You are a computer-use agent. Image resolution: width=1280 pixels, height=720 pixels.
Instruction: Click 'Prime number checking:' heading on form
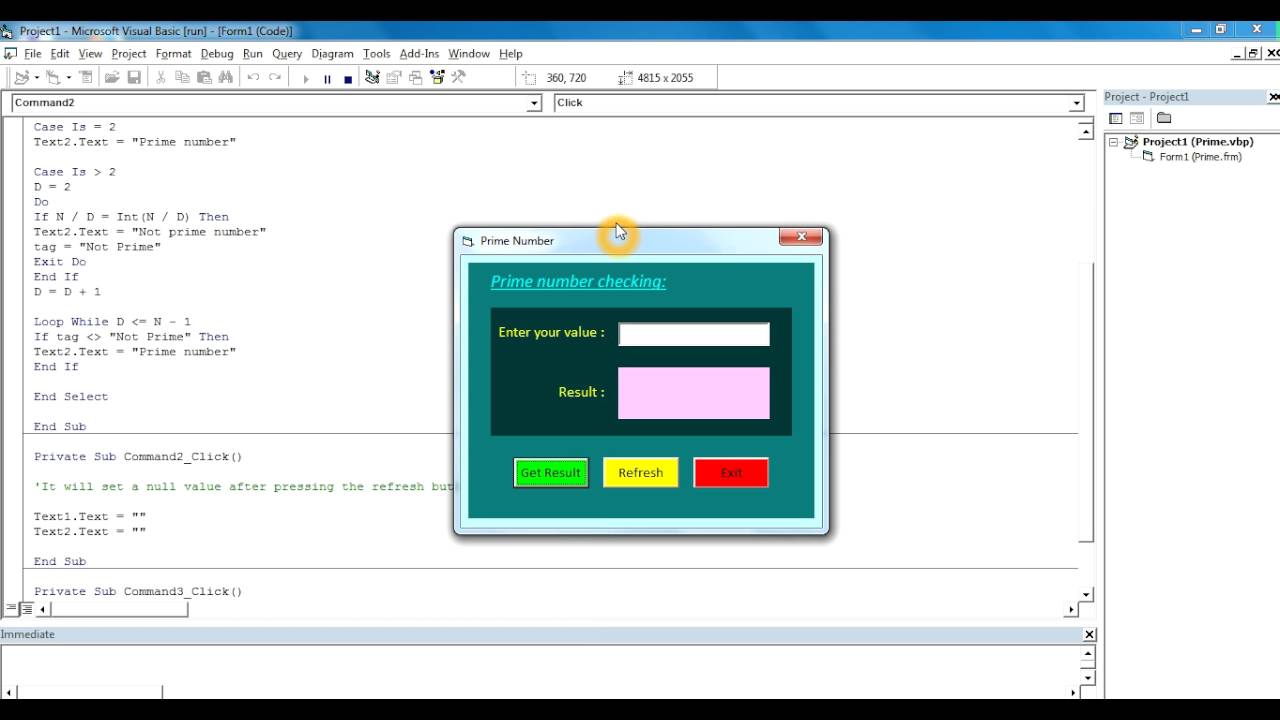(x=578, y=282)
